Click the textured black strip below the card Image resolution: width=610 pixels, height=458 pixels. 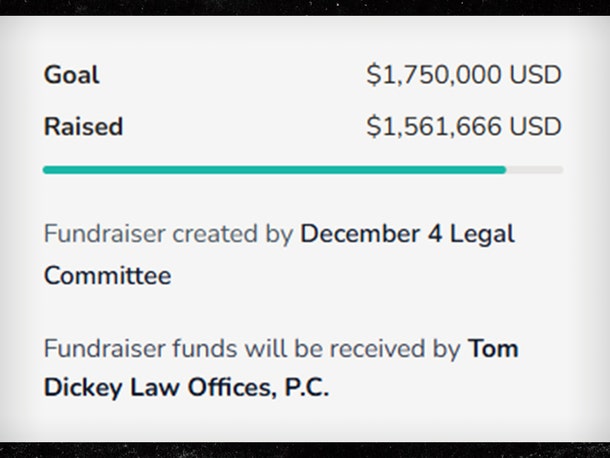pyautogui.click(x=305, y=450)
